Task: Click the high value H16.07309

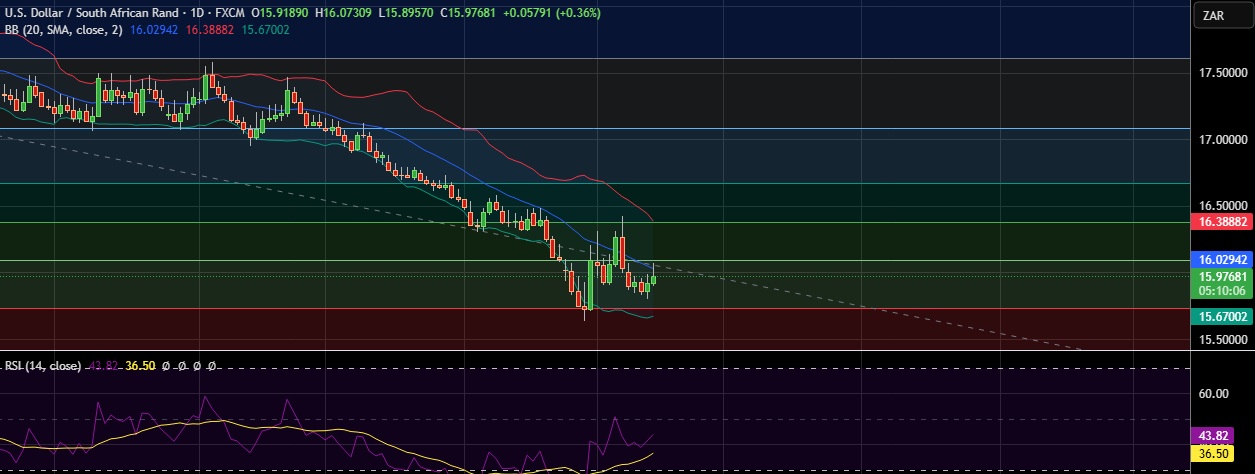Action: [x=345, y=13]
